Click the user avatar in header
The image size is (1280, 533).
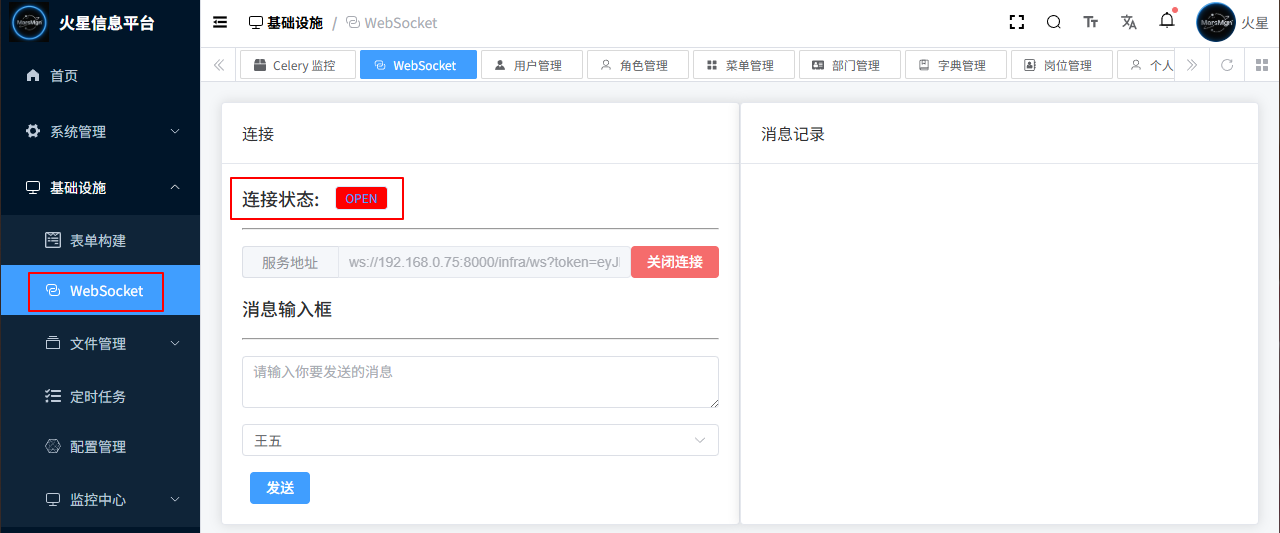coord(1215,22)
